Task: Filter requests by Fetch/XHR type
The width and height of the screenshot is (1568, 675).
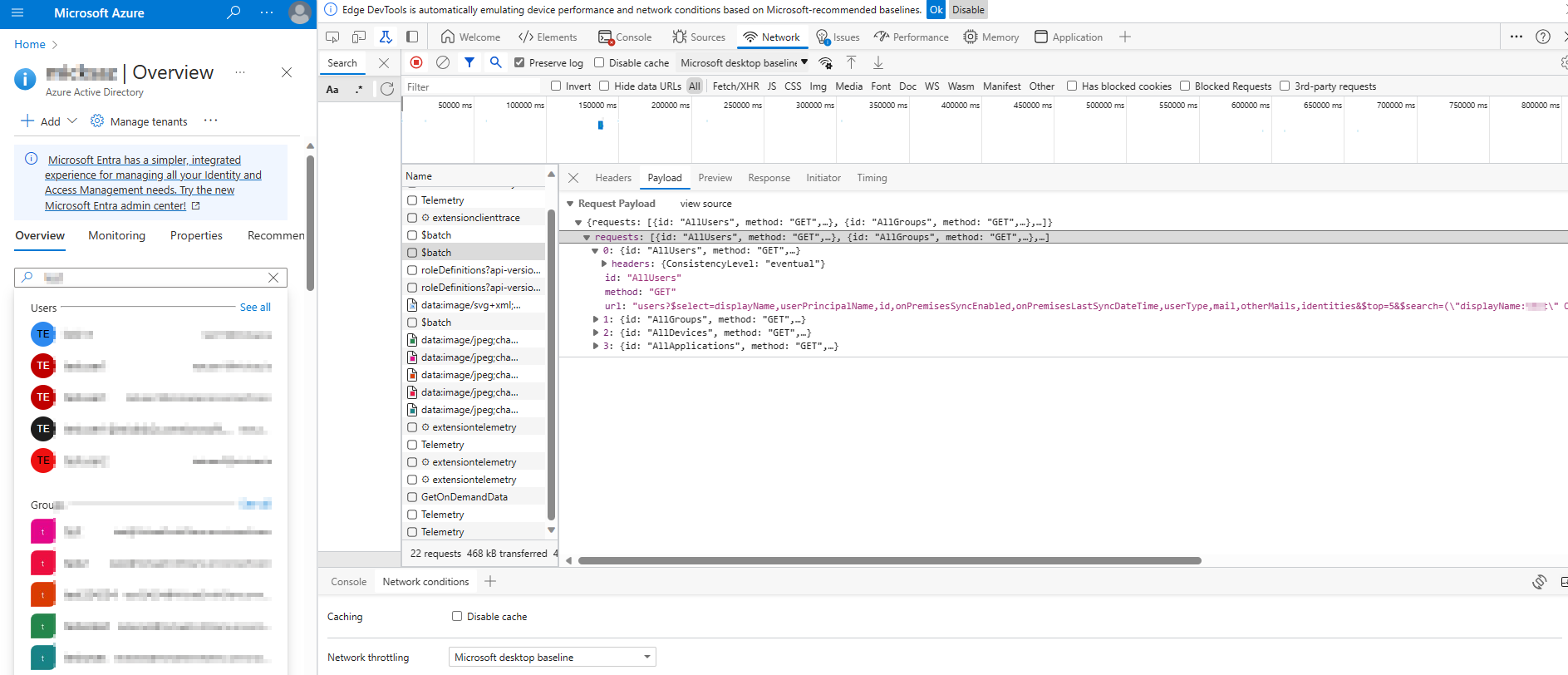Action: [x=735, y=86]
